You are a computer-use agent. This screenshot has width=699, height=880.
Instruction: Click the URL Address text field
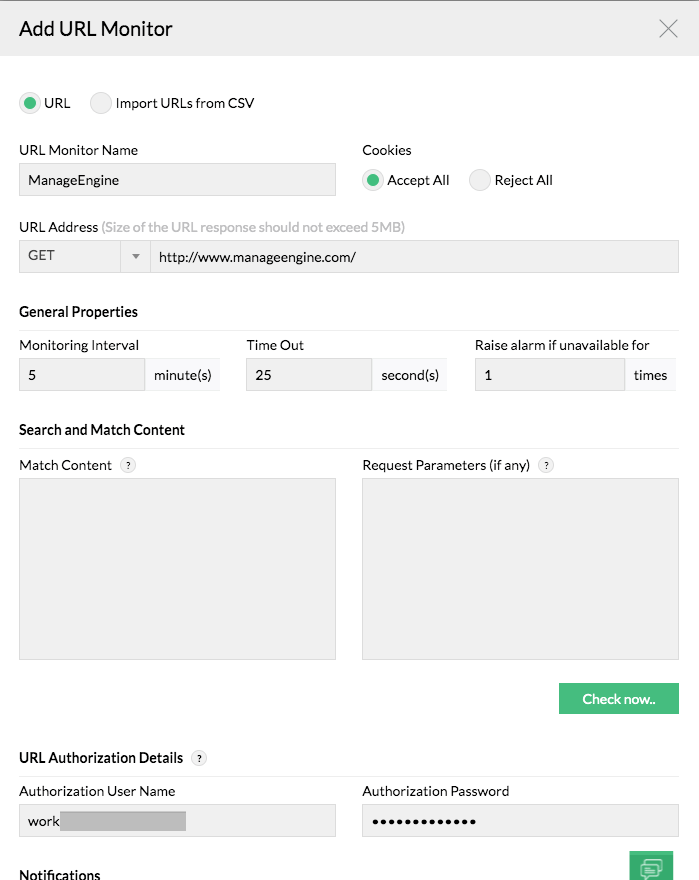[414, 256]
